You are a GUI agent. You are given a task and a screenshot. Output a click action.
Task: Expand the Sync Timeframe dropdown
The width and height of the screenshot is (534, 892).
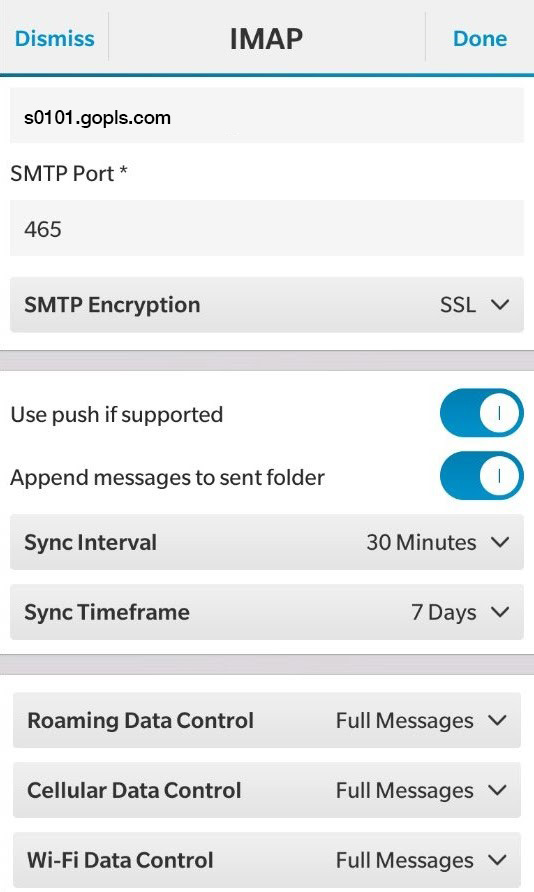click(267, 612)
